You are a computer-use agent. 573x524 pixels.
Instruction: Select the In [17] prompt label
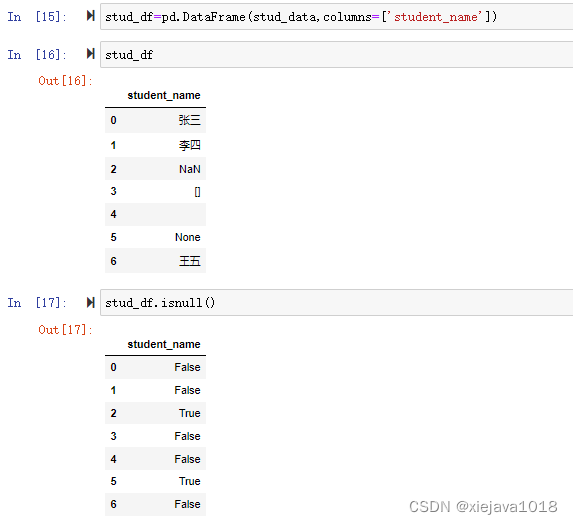point(37,303)
